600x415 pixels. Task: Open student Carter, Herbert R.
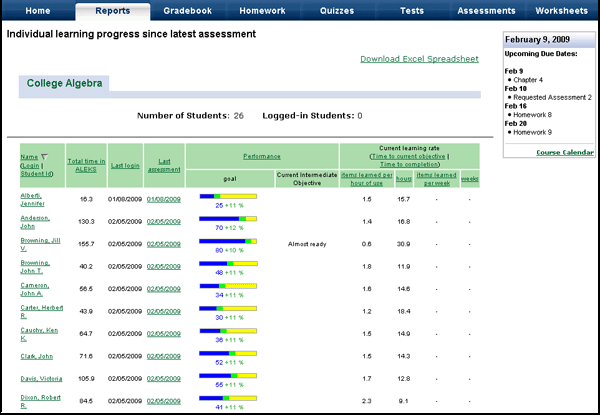42,311
